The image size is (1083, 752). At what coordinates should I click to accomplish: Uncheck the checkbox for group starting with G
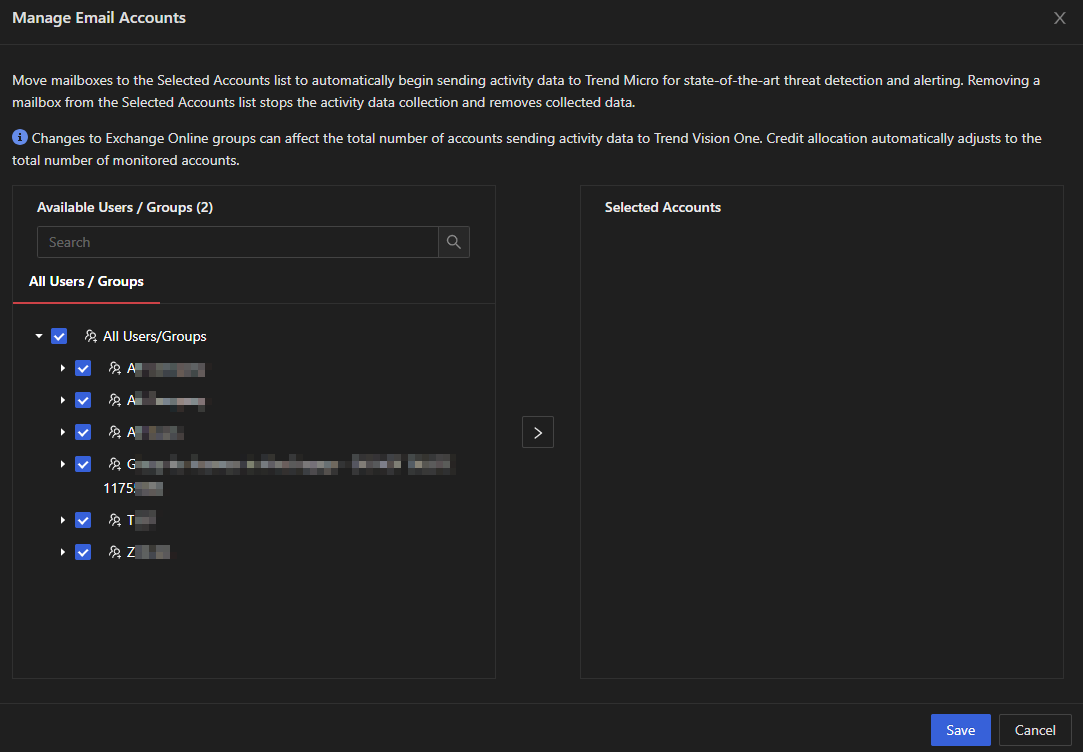coord(83,464)
